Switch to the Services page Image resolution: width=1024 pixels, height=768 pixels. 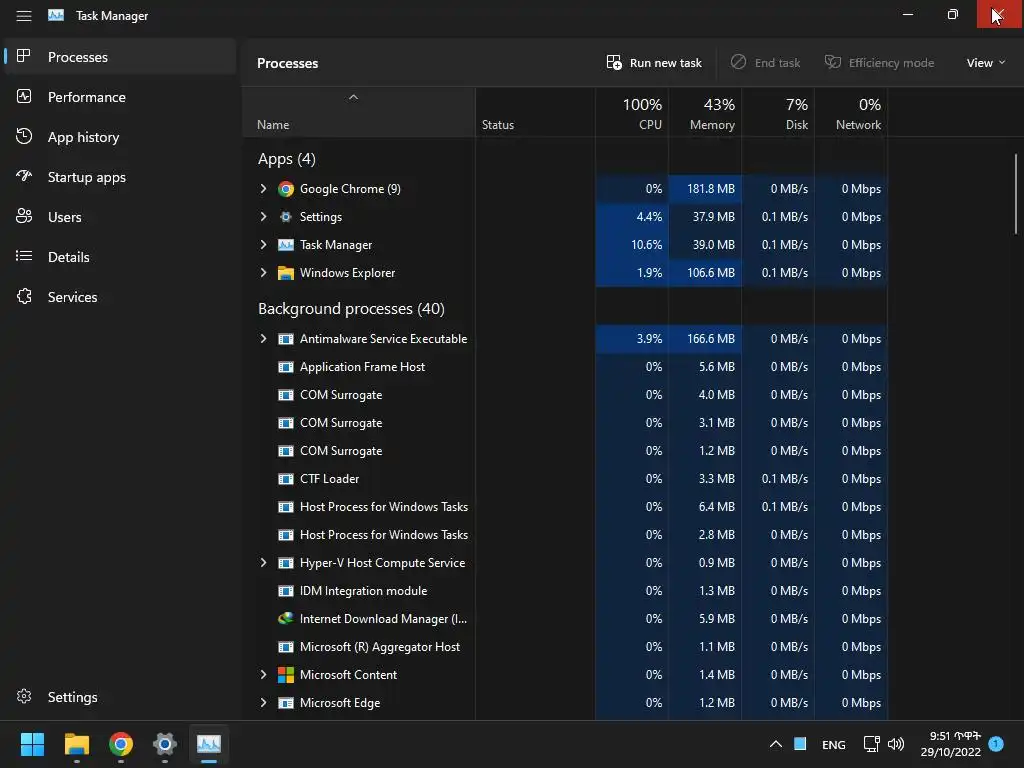pyautogui.click(x=120, y=296)
